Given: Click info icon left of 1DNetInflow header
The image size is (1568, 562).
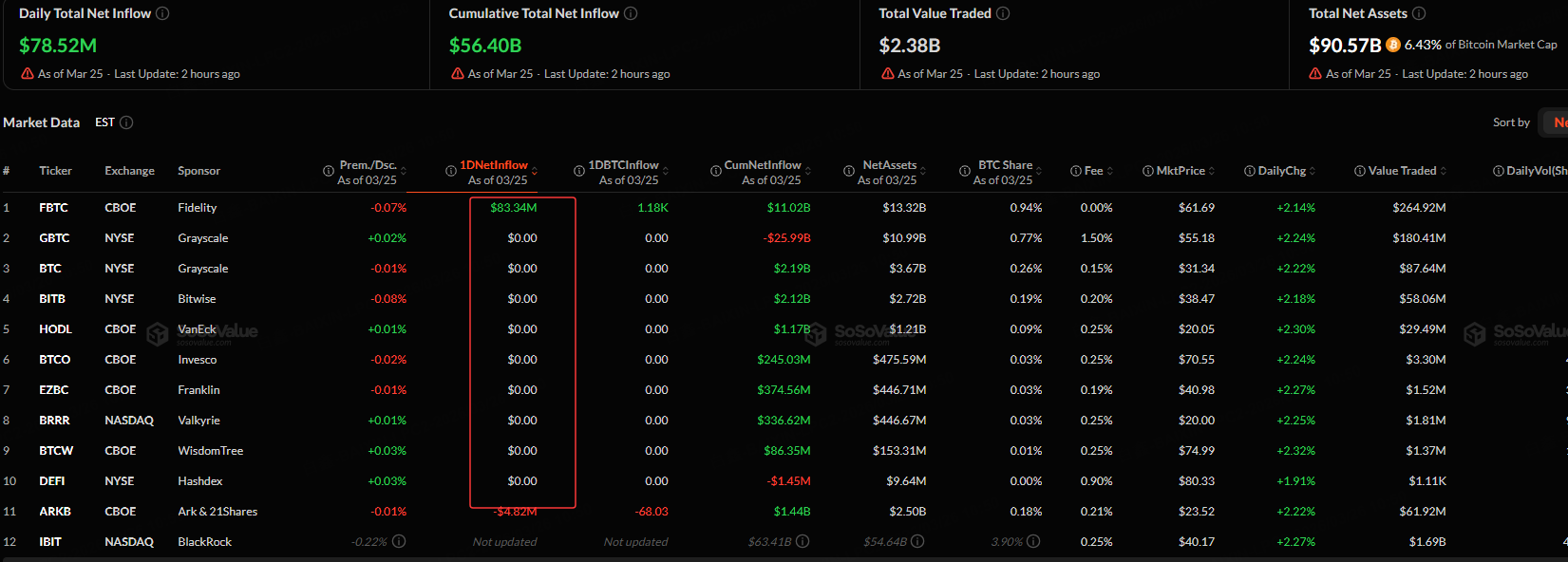Looking at the screenshot, I should coord(451,171).
